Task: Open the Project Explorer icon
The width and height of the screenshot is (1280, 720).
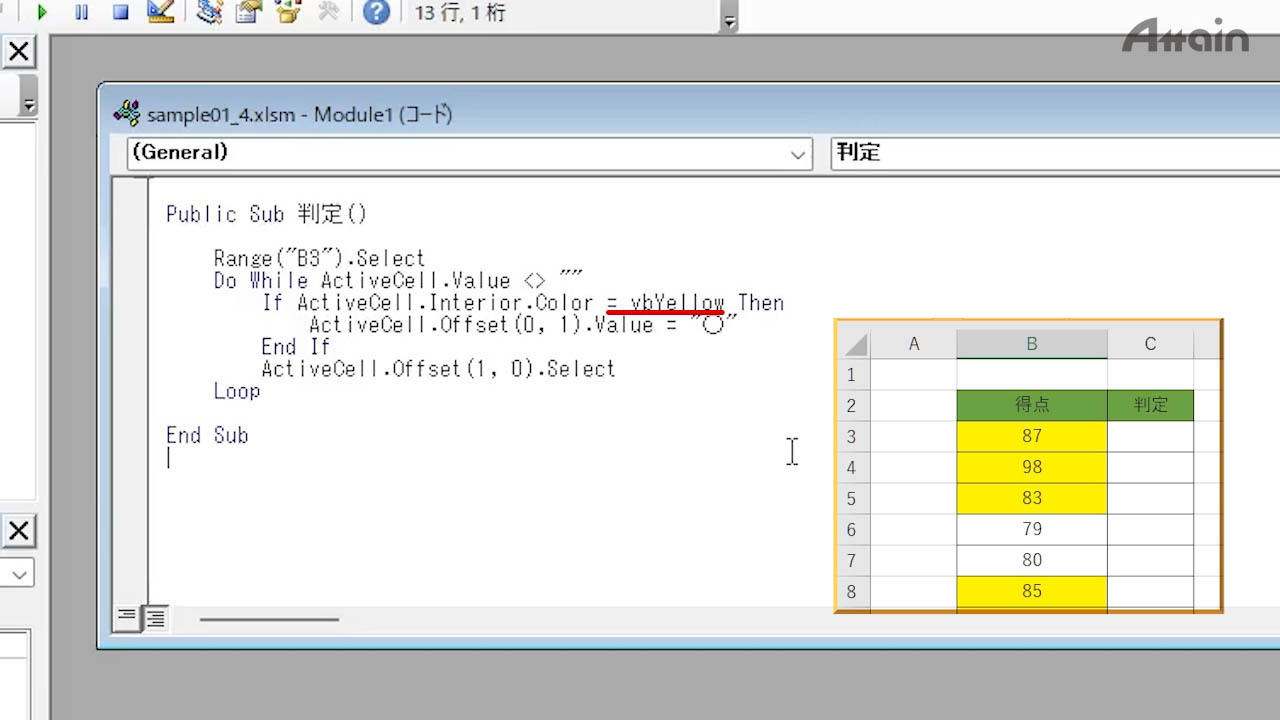Action: click(x=209, y=13)
